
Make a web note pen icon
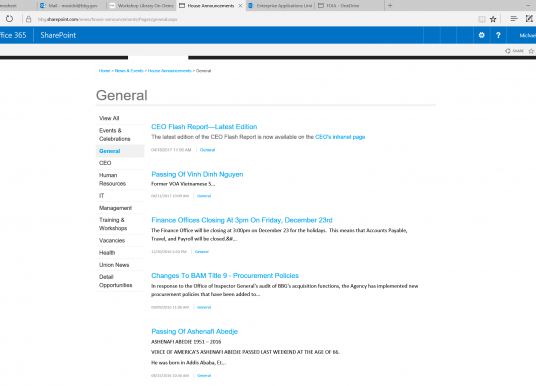[529, 19]
